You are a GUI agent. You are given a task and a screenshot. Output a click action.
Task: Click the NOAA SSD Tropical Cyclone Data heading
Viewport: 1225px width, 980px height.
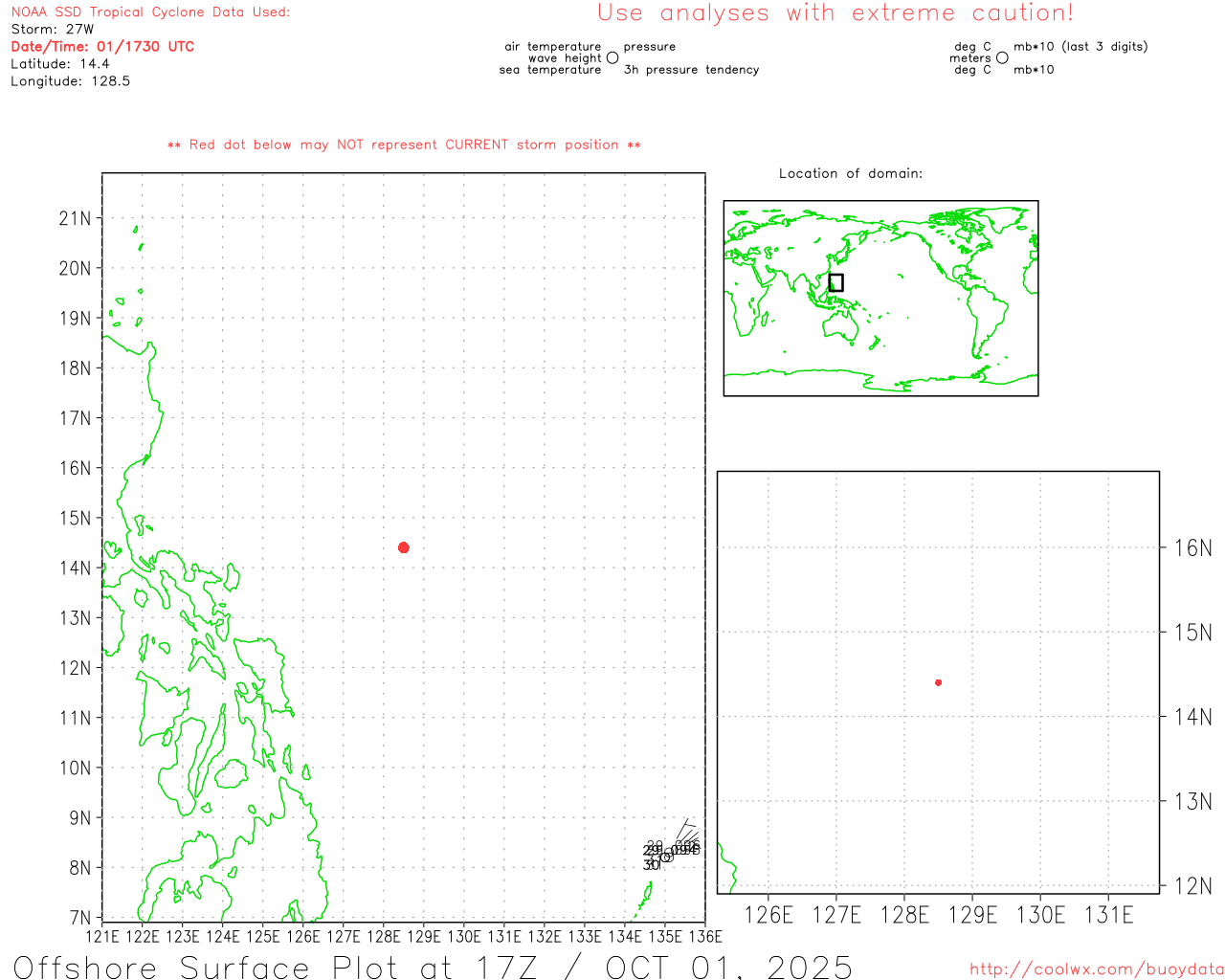coord(150,12)
